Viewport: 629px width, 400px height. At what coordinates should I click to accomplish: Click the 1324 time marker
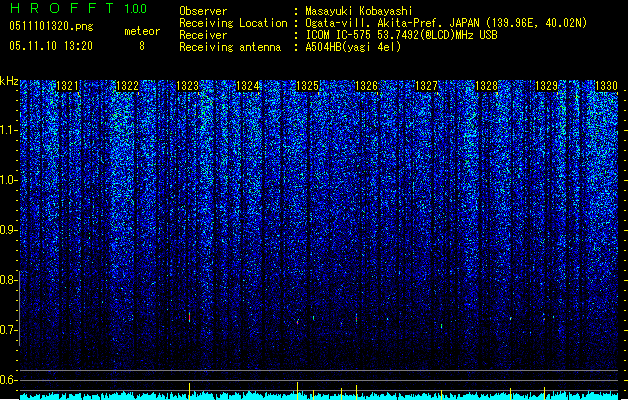tap(248, 86)
